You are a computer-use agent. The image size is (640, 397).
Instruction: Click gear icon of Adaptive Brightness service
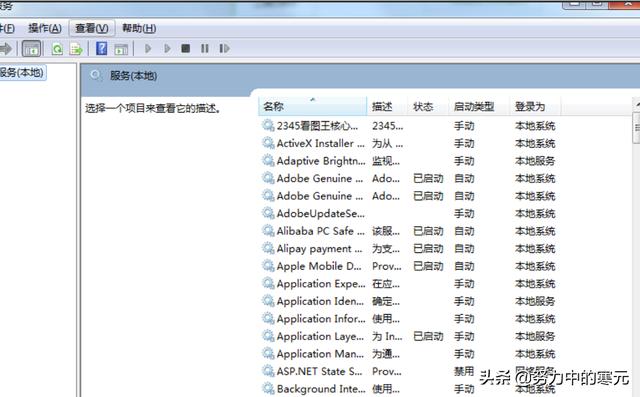coord(268,160)
